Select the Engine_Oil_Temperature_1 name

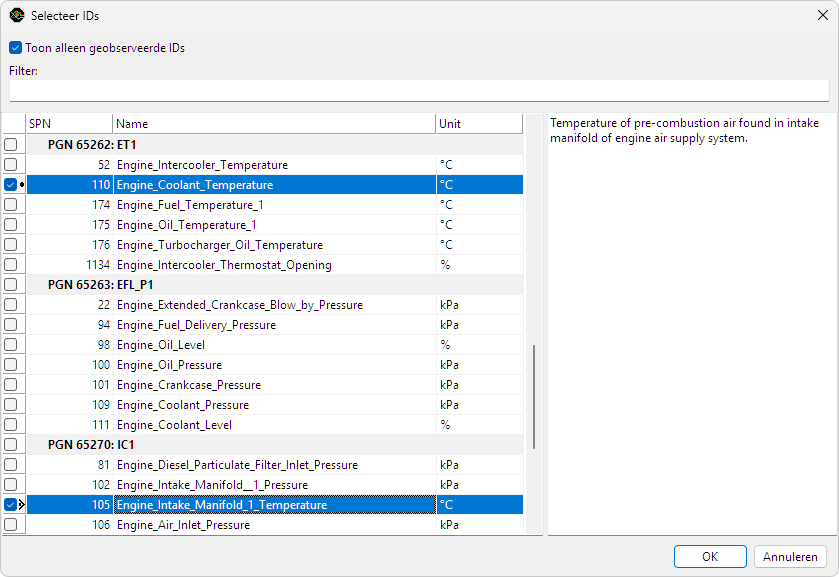pyautogui.click(x=186, y=225)
